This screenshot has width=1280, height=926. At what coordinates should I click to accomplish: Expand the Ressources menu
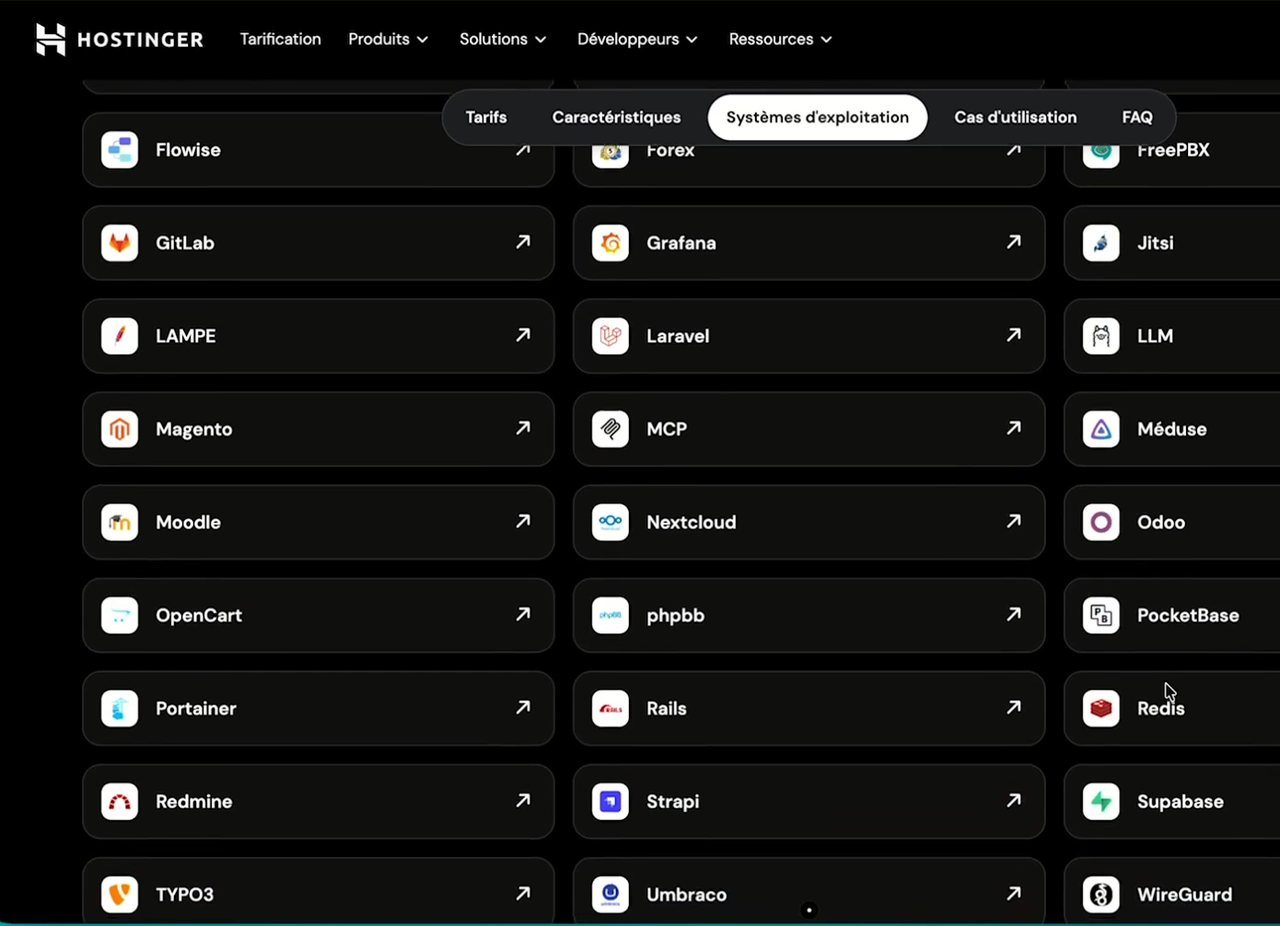pos(780,39)
